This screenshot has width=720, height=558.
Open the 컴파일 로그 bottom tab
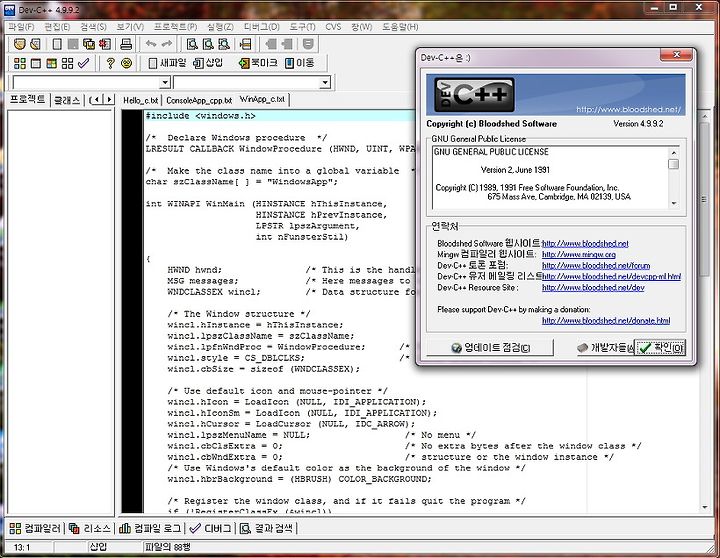[151, 529]
